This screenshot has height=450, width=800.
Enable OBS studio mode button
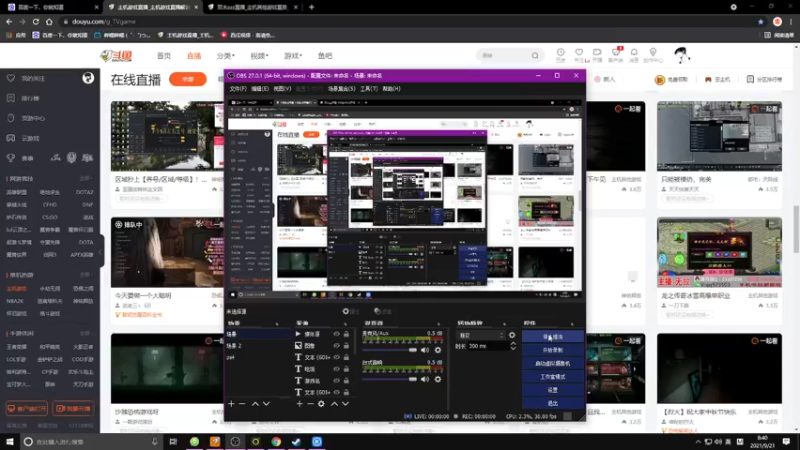click(x=553, y=377)
